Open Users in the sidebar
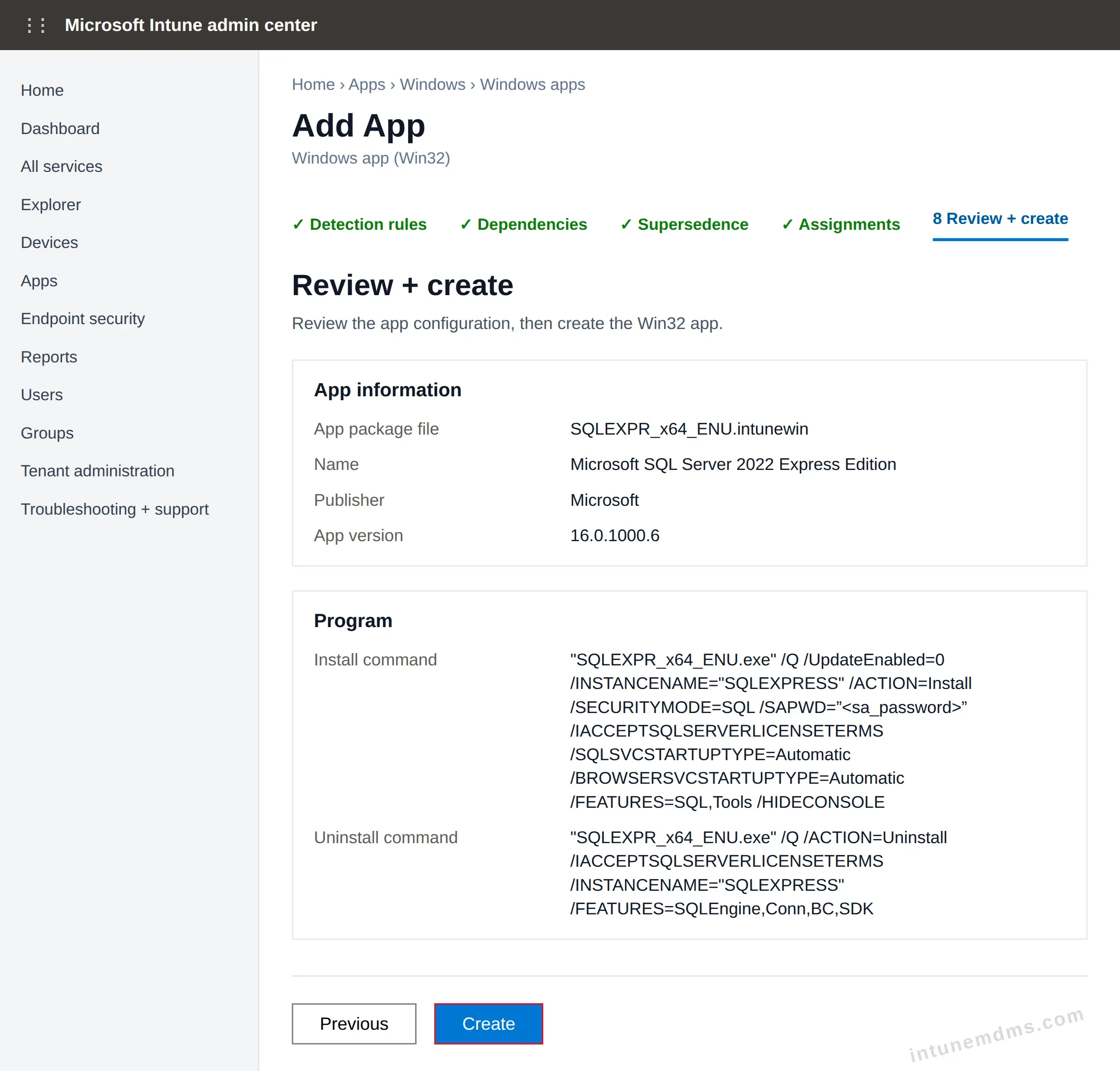This screenshot has height=1071, width=1120. pyautogui.click(x=42, y=394)
